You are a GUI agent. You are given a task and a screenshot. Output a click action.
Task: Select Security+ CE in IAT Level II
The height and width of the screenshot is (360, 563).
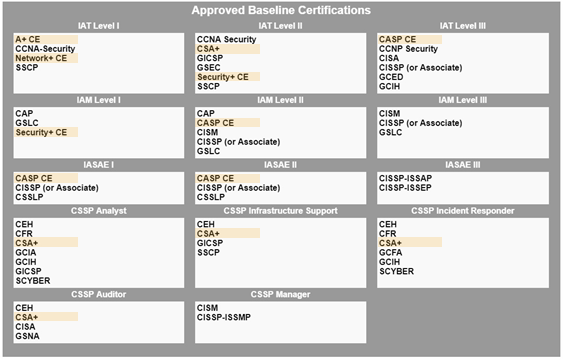tap(223, 77)
